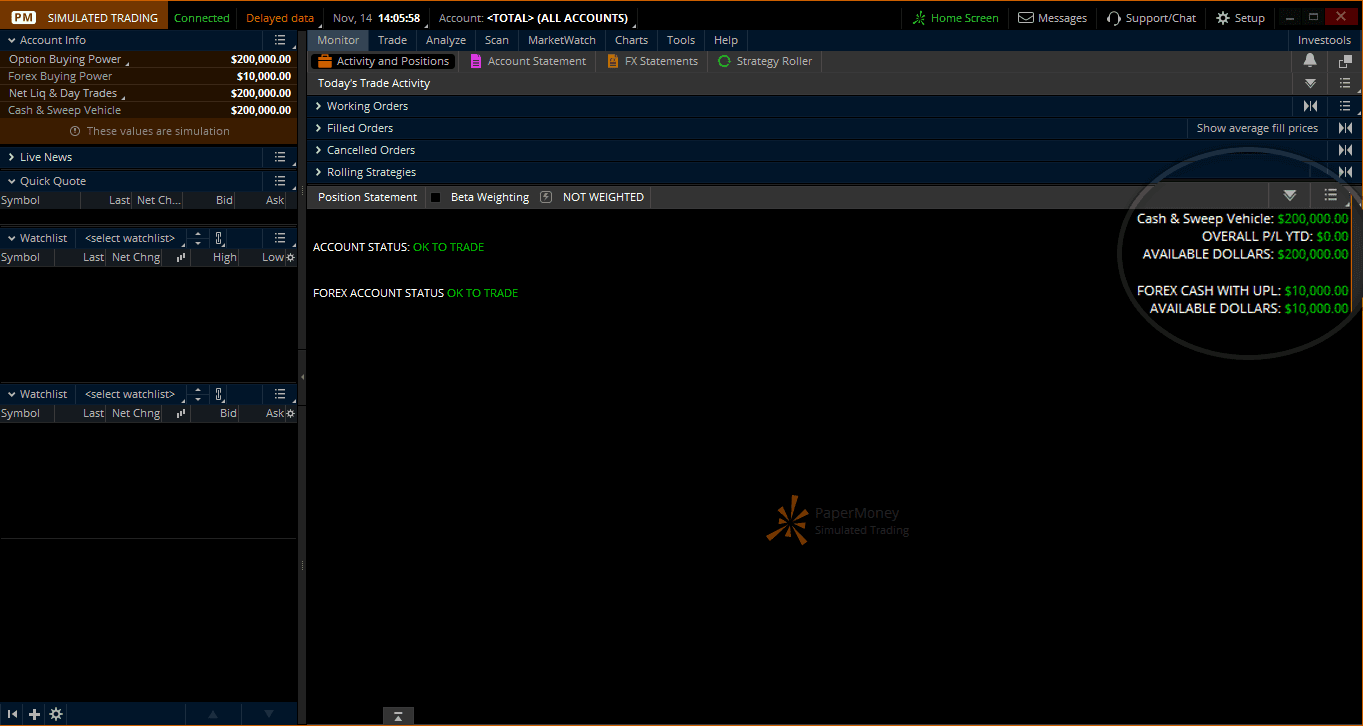Expand the Live News gadget

12,157
